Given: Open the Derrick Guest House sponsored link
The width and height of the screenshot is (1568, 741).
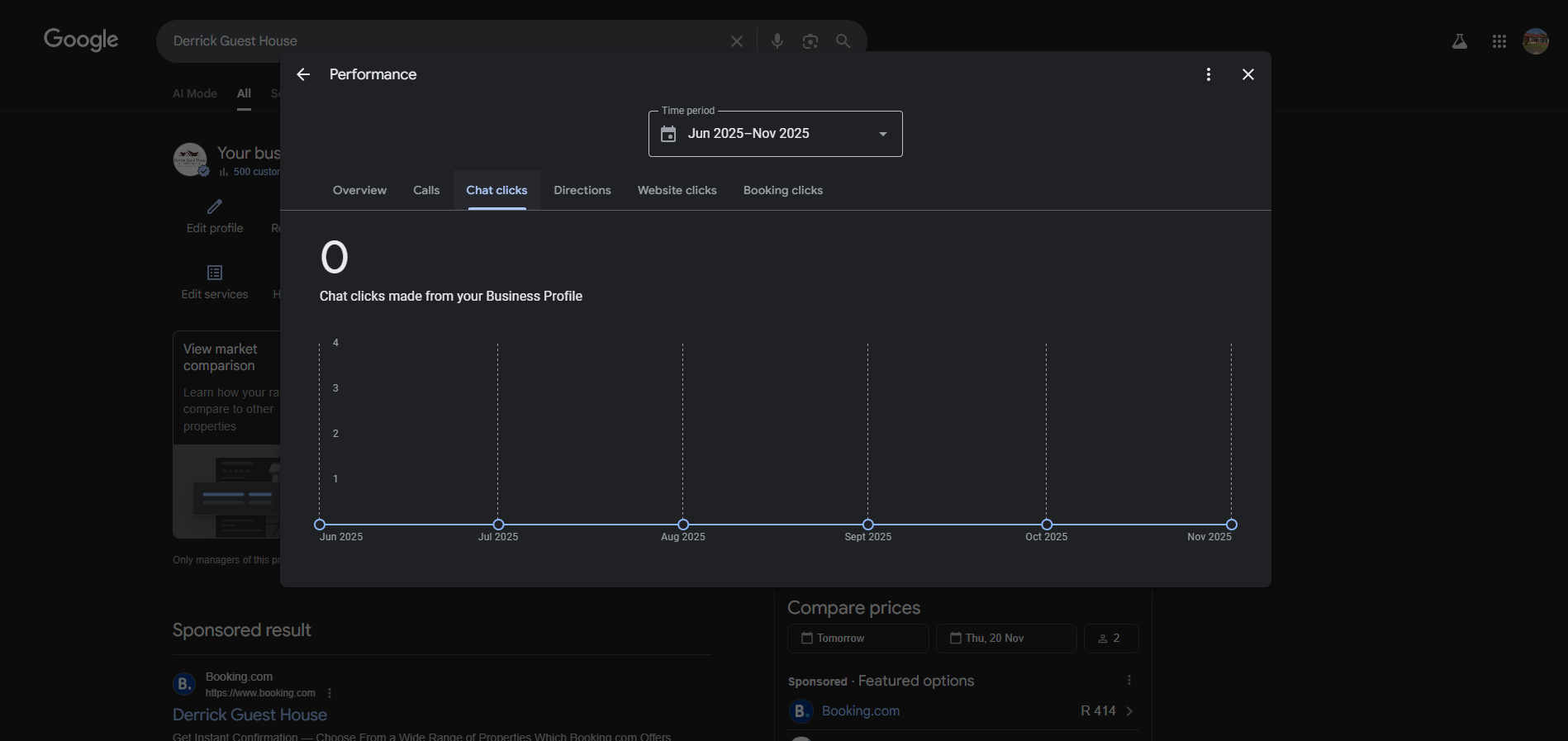Looking at the screenshot, I should pos(249,715).
